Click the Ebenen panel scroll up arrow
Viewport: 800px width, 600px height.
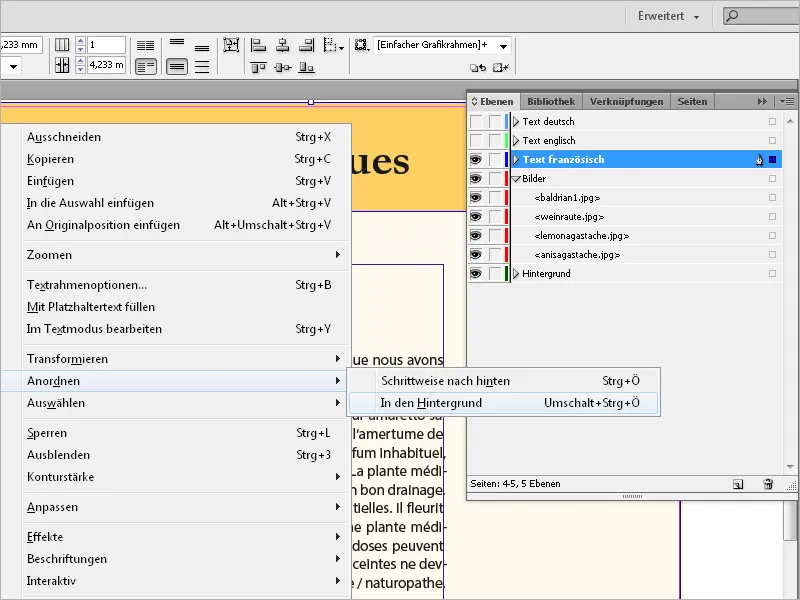tap(790, 121)
